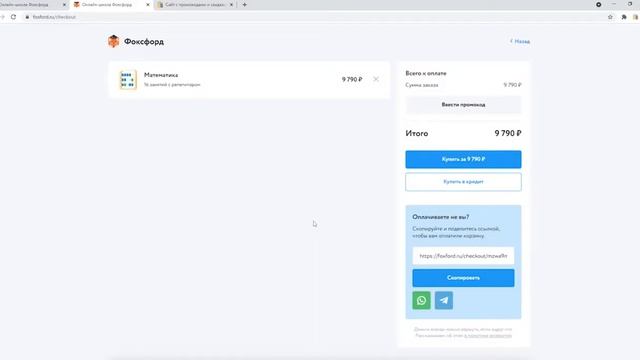
Task: Open the underlined link in the footer note
Action: click(488, 336)
